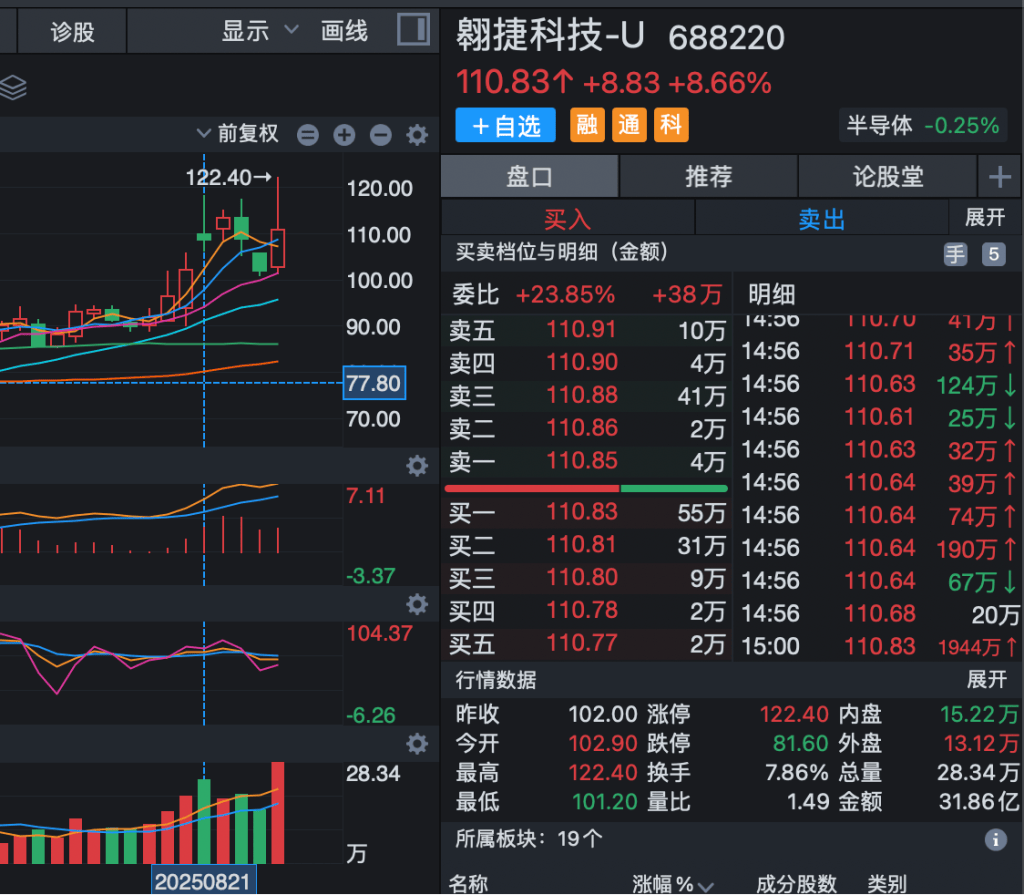Click the 委比 +23.85% value
Image resolution: width=1024 pixels, height=895 pixels.
[565, 295]
